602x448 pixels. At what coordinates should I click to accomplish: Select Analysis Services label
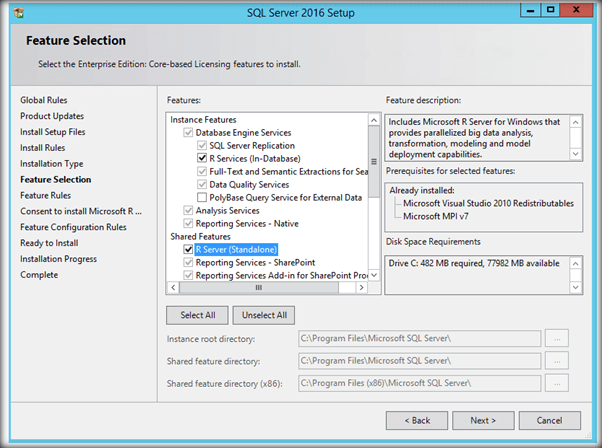coord(227,211)
